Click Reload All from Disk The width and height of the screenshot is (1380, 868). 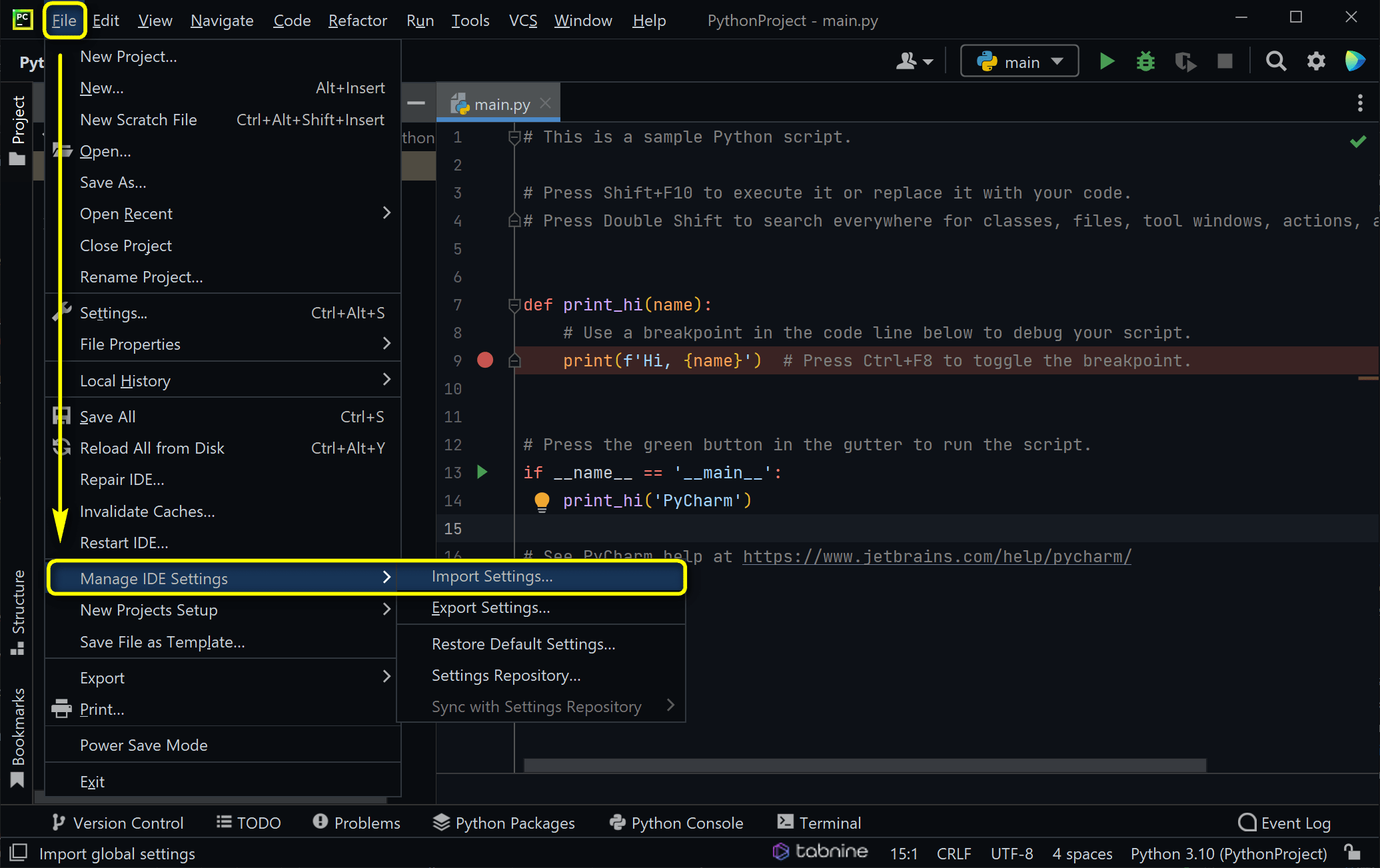(223, 448)
